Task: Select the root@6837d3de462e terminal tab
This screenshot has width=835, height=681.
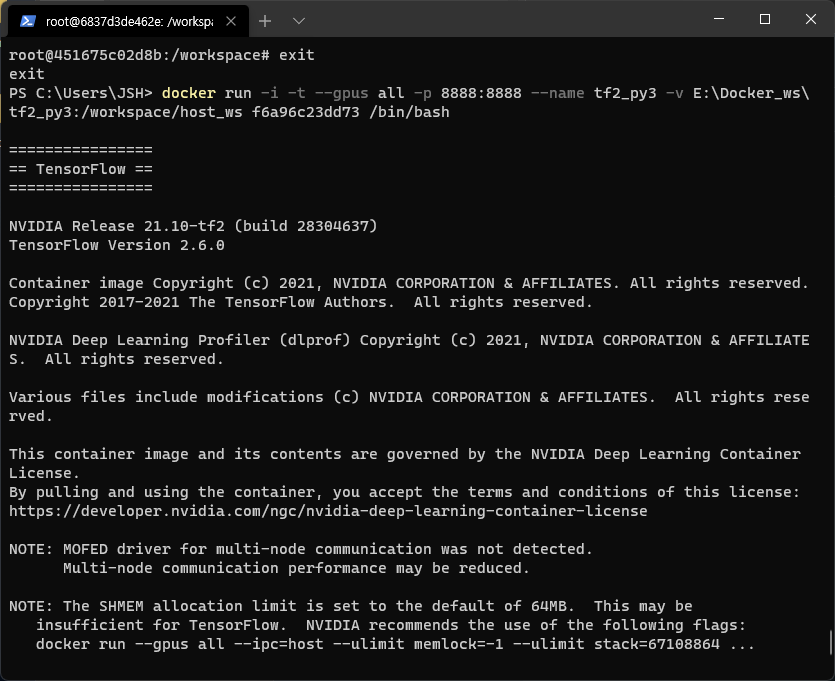Action: [128, 21]
